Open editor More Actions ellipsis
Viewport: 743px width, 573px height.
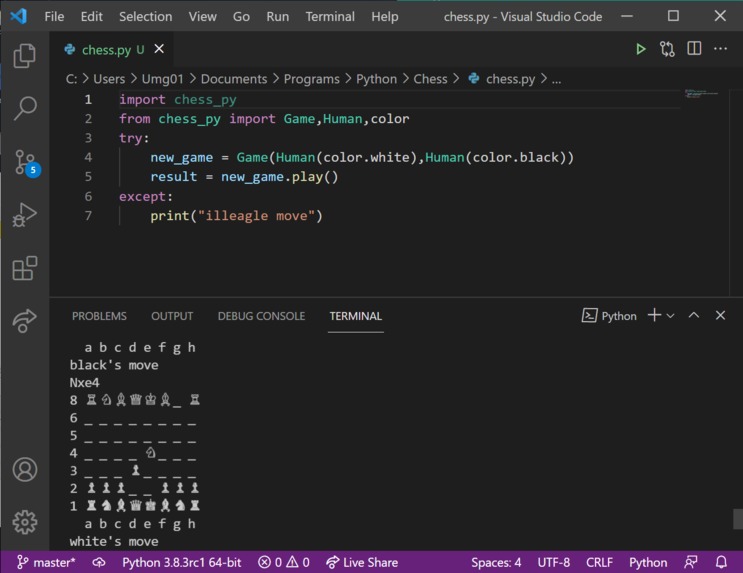(720, 49)
